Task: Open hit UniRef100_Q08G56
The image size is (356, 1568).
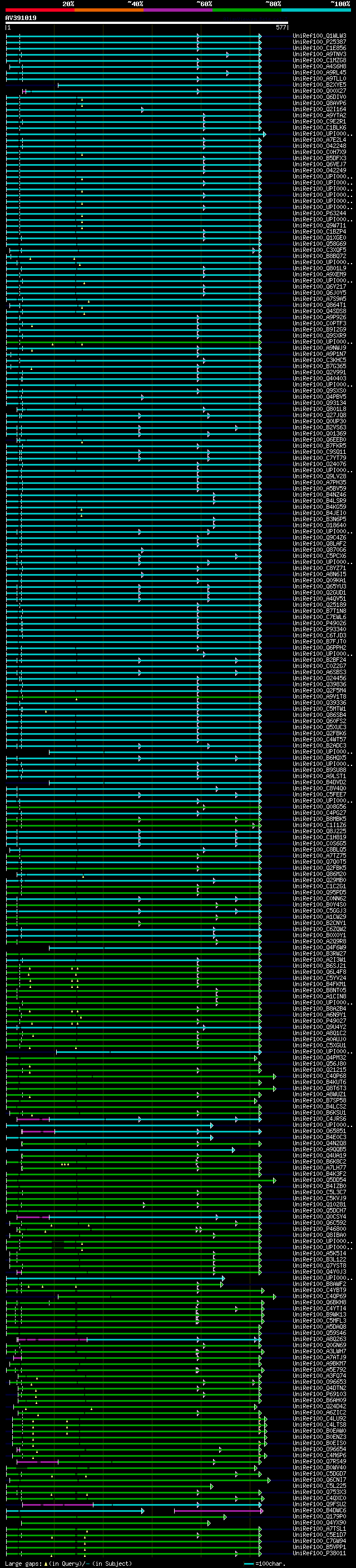Action: (x=319, y=807)
